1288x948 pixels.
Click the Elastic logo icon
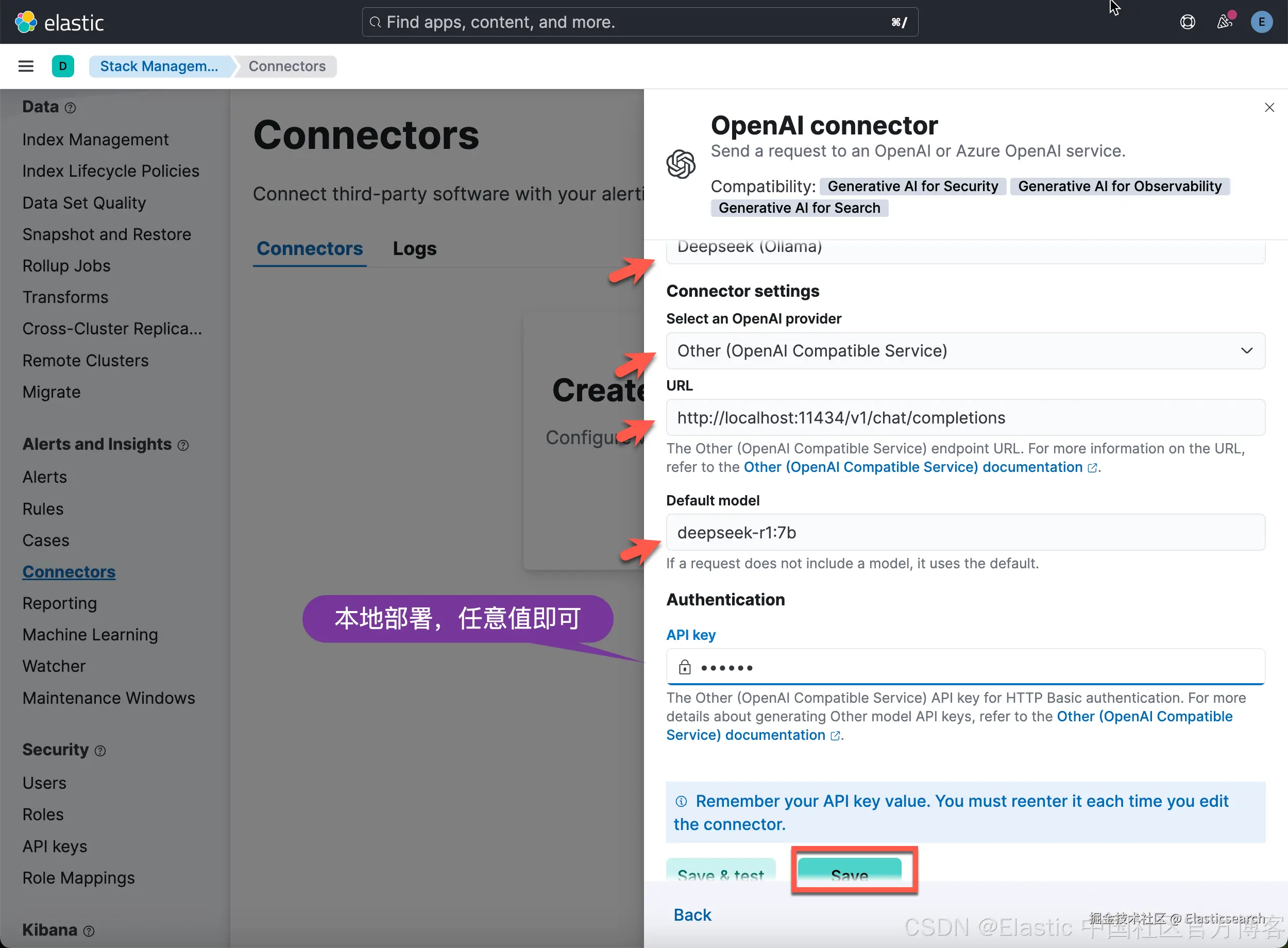(x=26, y=22)
